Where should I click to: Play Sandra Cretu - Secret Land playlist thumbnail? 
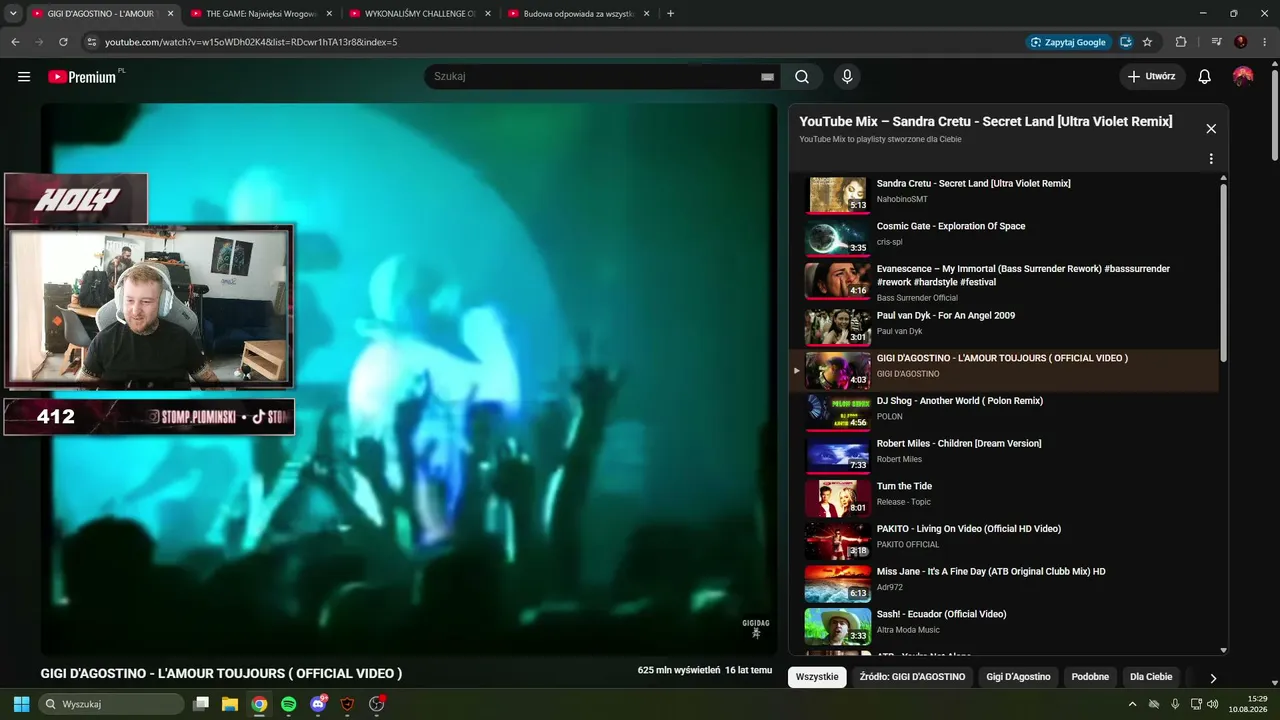pos(837,195)
